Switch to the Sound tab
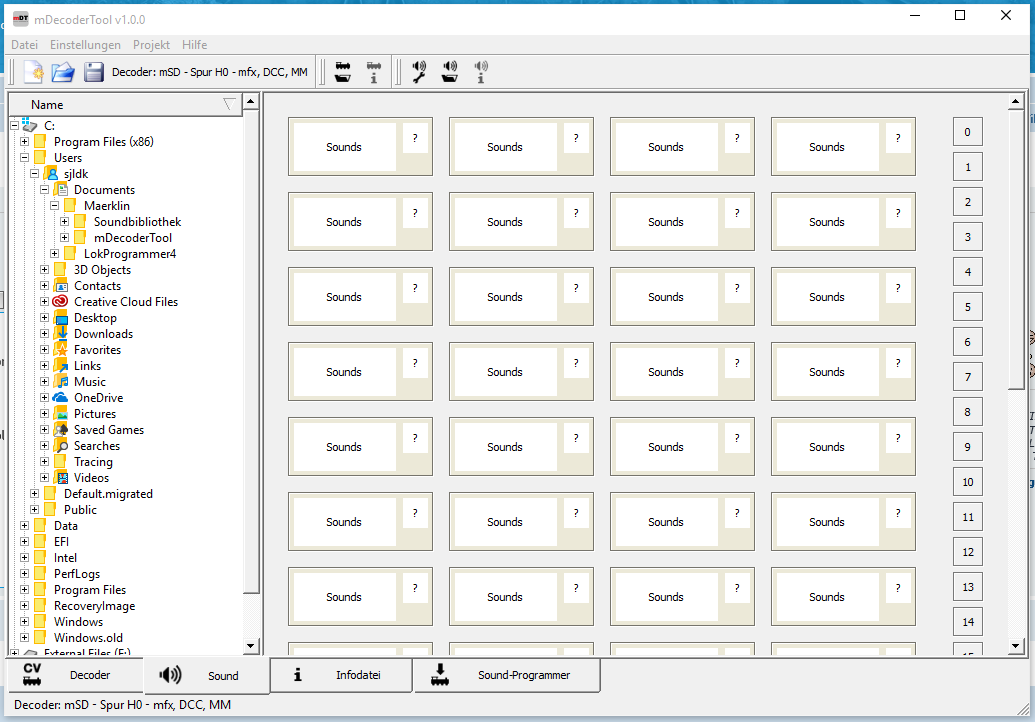 (206, 676)
